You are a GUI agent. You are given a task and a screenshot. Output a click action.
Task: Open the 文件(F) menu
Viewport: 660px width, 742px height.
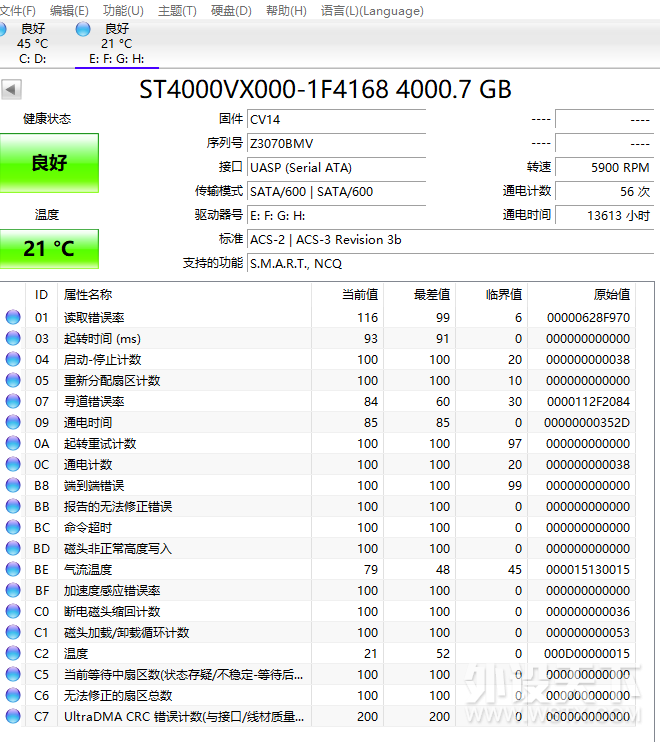17,10
